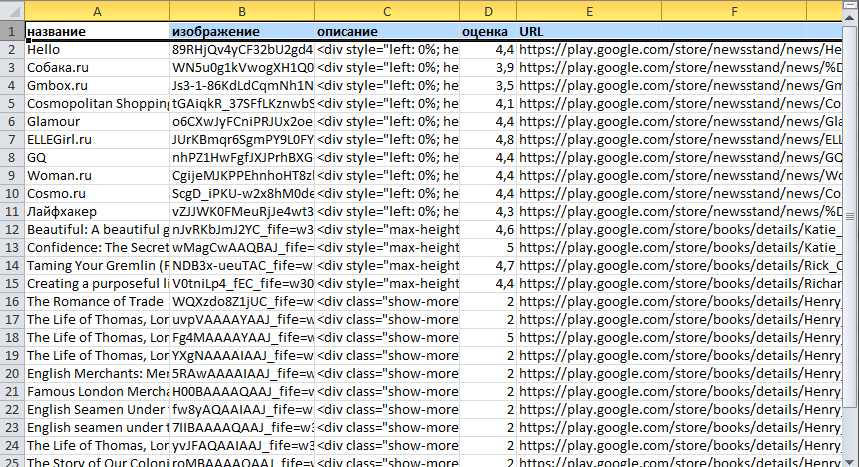Select image cell 'fw8yAQAAIAAJ_fife=w'
Viewport: 859px width, 467px height.
pos(242,409)
